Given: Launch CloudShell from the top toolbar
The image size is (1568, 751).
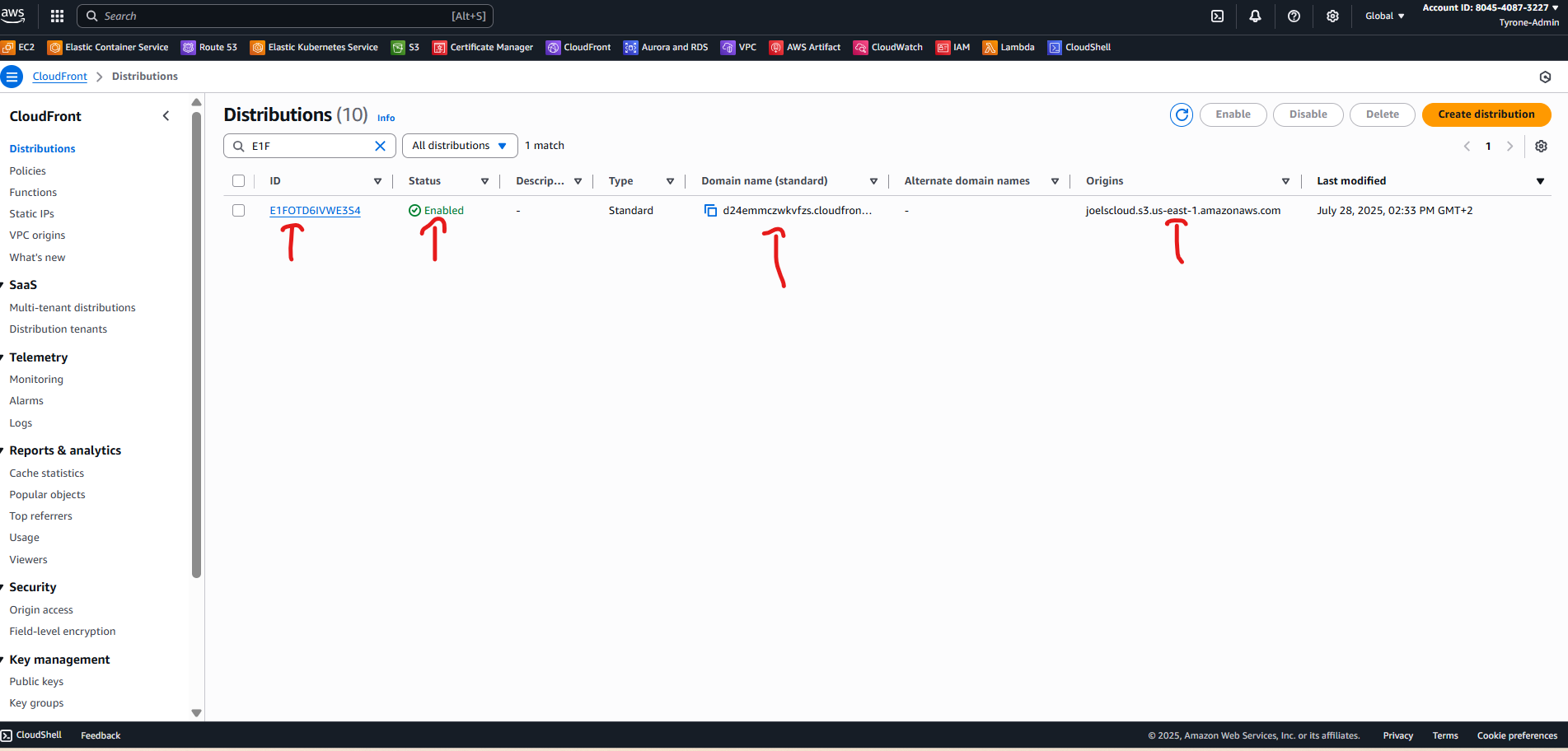Looking at the screenshot, I should tap(1216, 16).
